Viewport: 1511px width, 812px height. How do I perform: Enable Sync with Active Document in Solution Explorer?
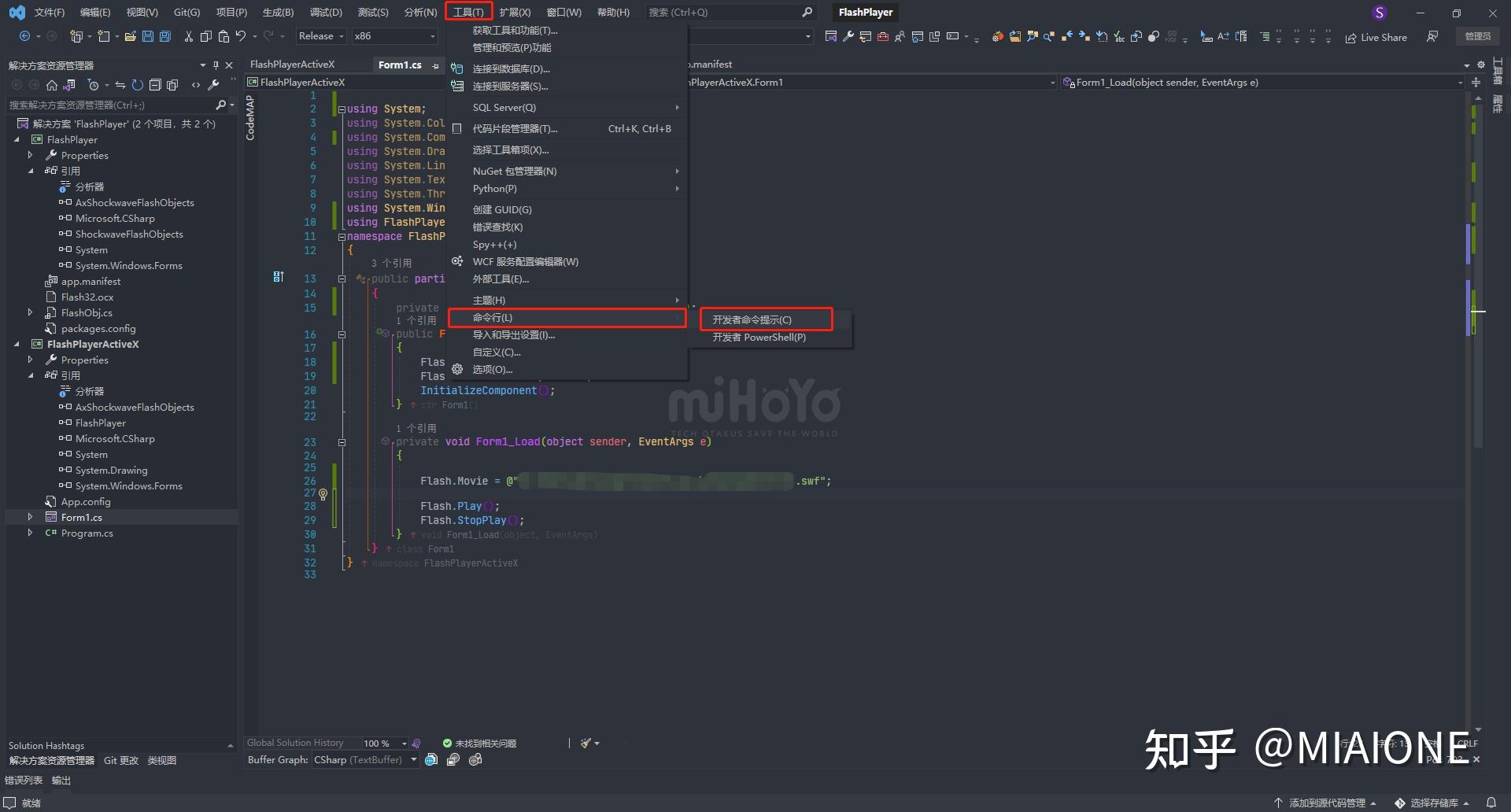pyautogui.click(x=120, y=85)
